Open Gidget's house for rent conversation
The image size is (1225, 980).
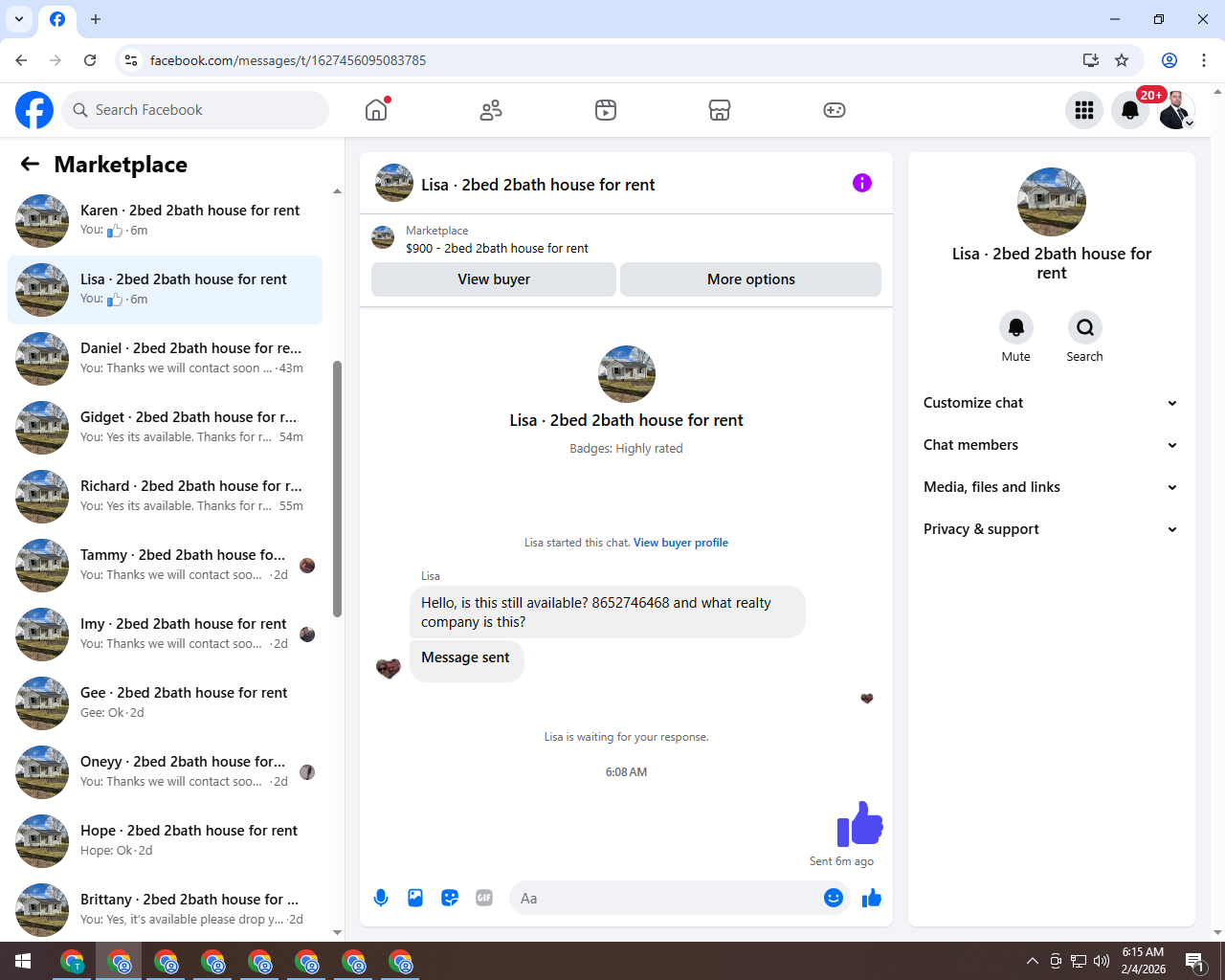pyautogui.click(x=166, y=428)
